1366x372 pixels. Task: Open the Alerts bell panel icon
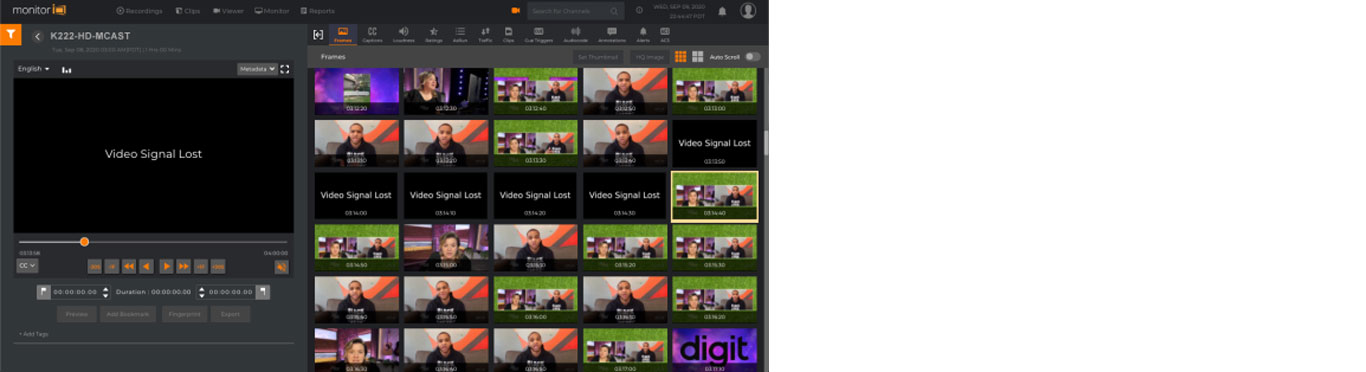click(x=643, y=34)
